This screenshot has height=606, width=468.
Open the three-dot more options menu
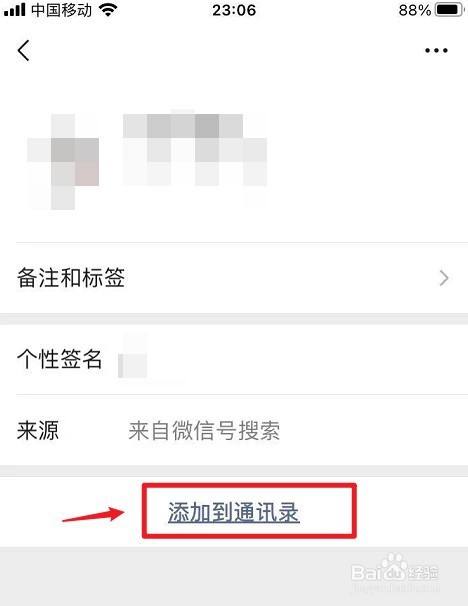(x=436, y=50)
